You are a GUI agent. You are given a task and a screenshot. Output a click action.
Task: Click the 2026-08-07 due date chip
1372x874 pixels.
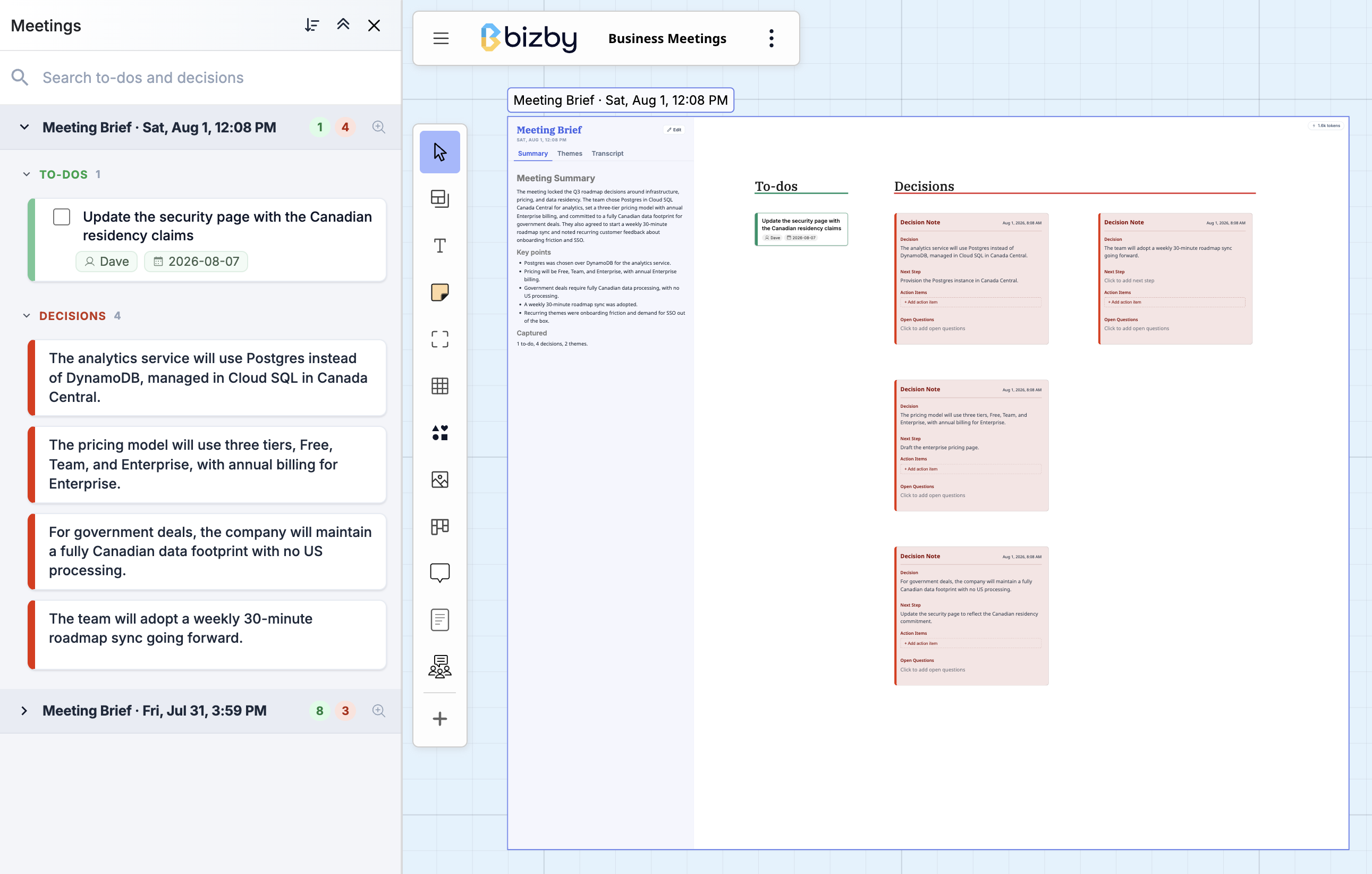[196, 261]
